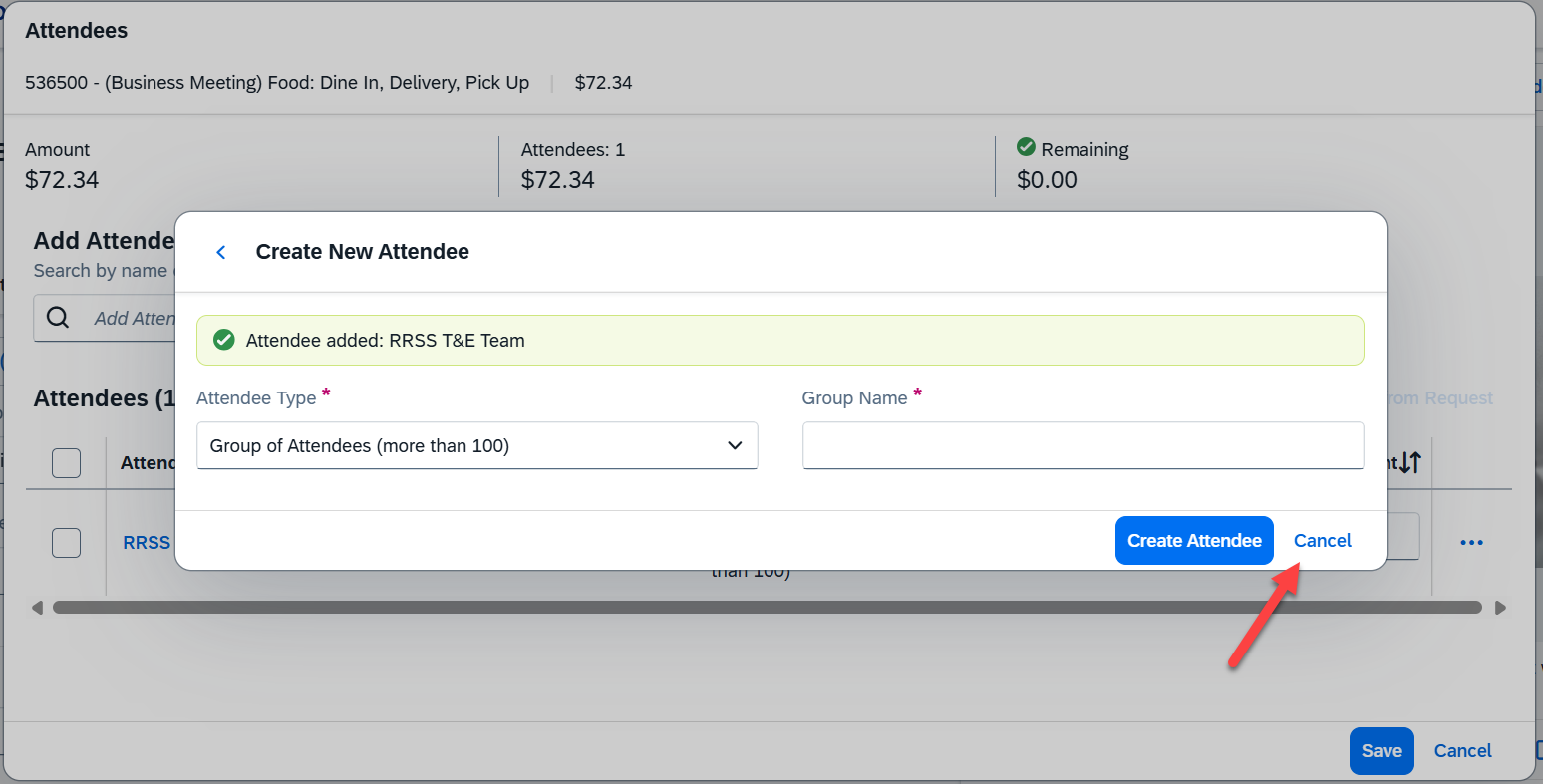This screenshot has width=1543, height=784.
Task: Click the Remaining $0.00 value
Action: 1047,180
